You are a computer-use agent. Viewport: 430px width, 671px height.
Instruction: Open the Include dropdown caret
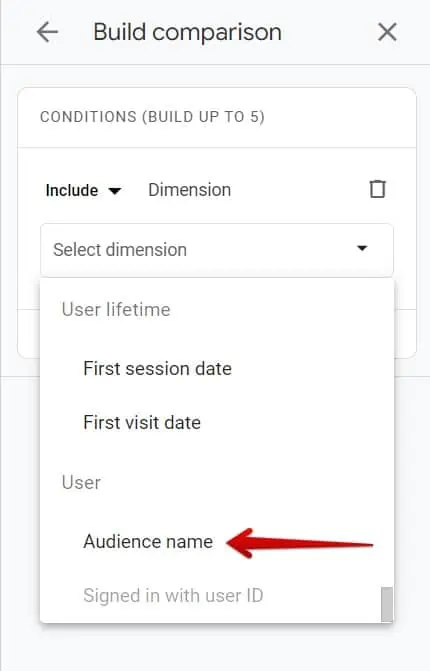(115, 190)
